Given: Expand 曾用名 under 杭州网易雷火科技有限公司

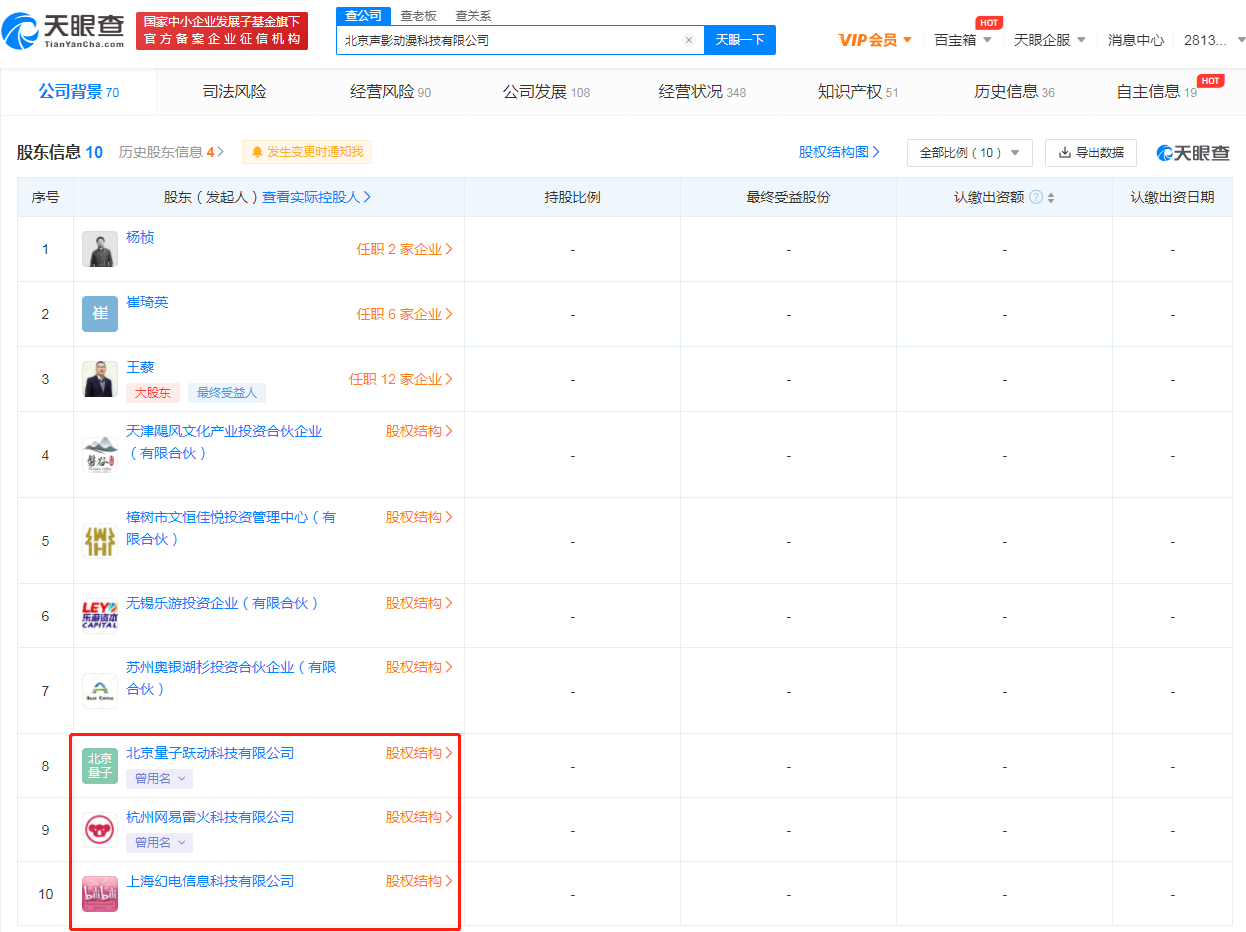Looking at the screenshot, I should 159,843.
